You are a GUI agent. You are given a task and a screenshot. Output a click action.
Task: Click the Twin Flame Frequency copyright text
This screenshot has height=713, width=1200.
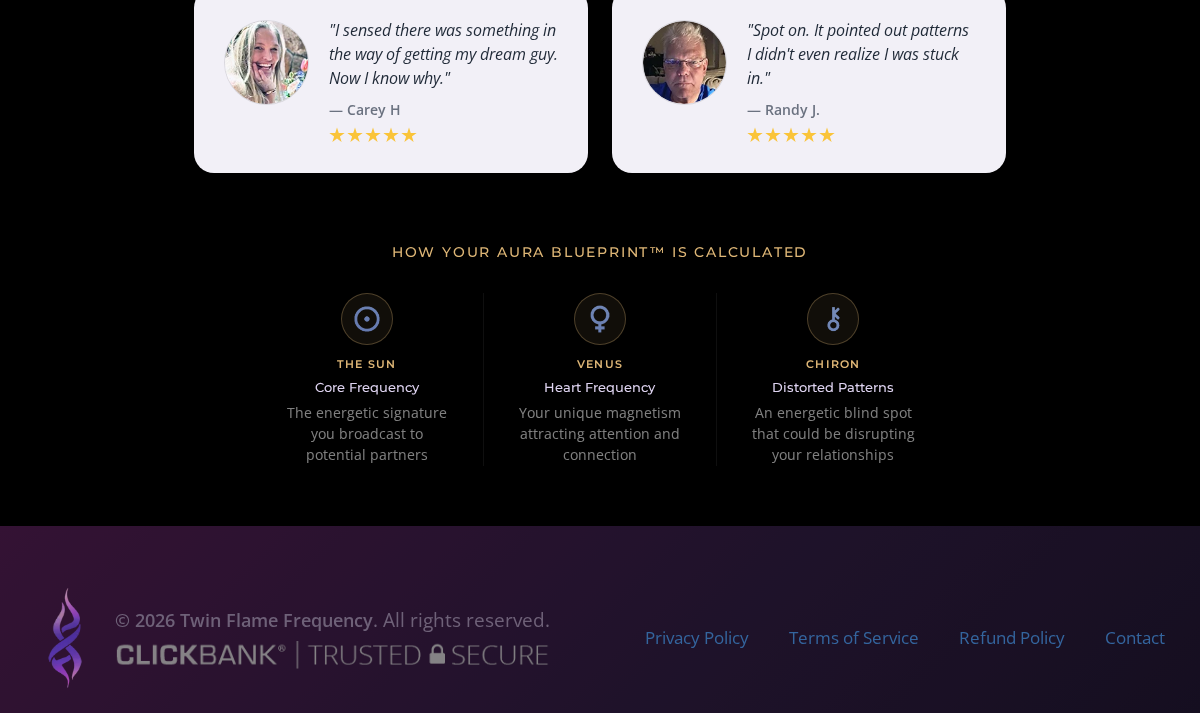point(332,620)
